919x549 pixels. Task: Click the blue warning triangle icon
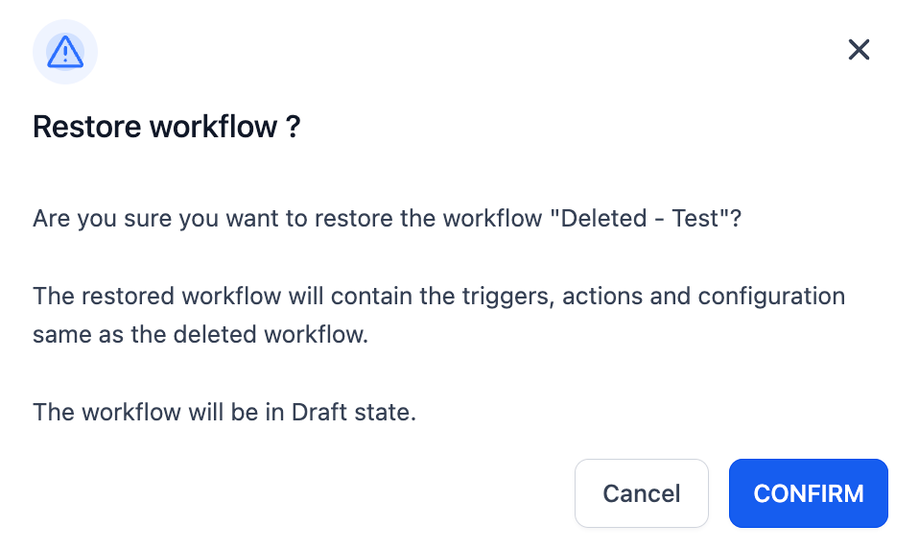point(65,52)
